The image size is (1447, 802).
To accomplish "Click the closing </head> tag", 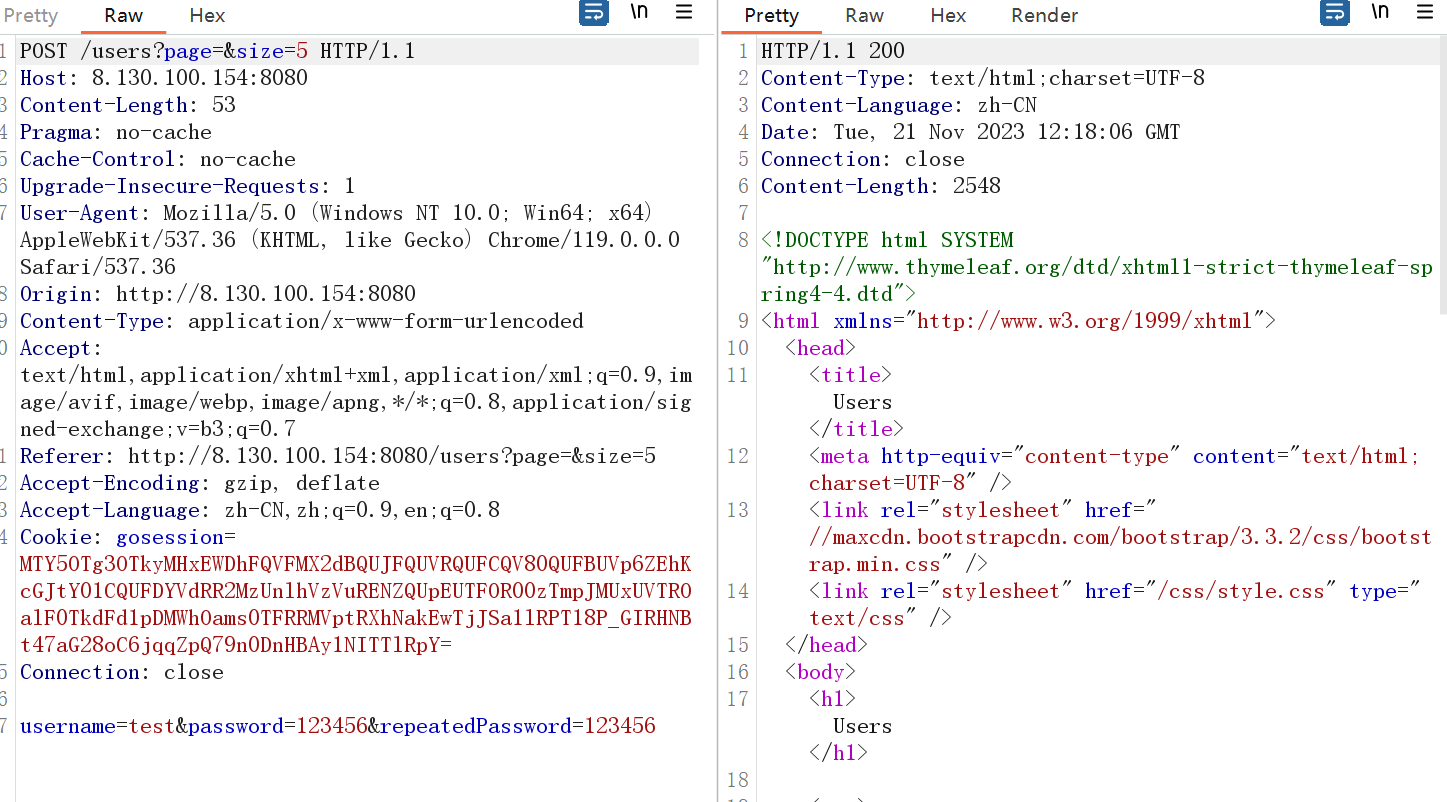I will pos(827,645).
